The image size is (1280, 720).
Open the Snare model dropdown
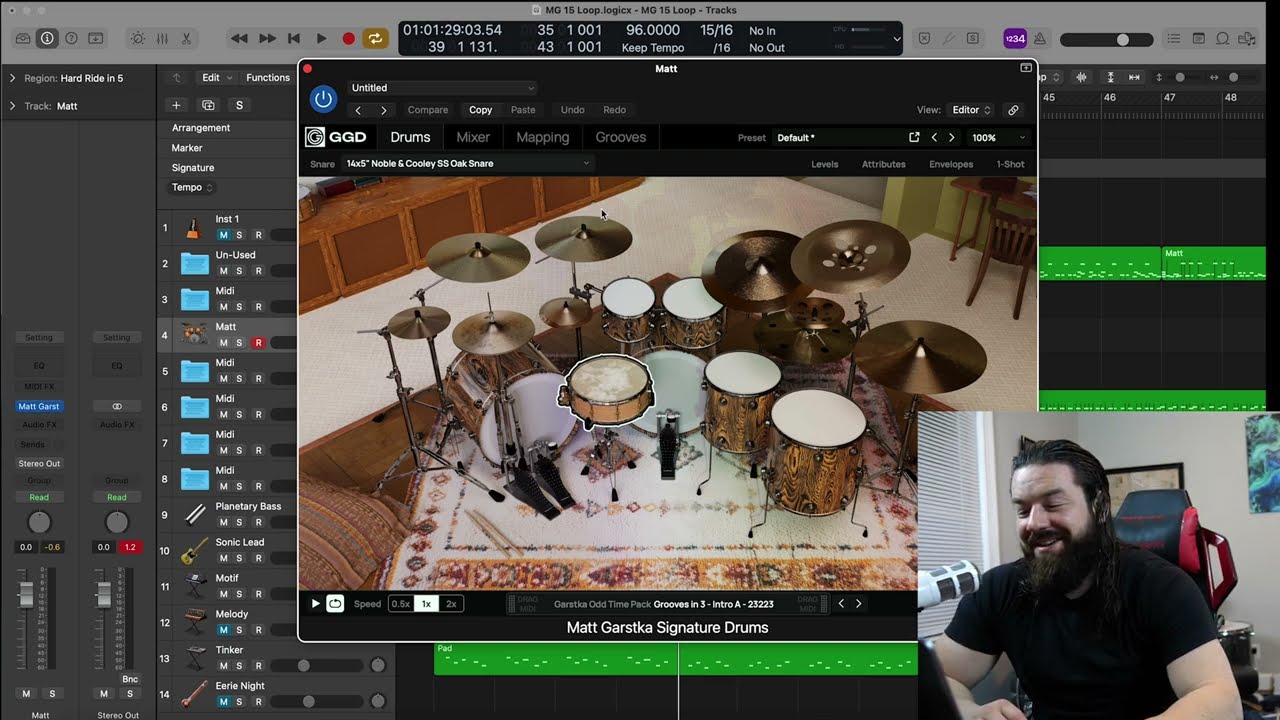tap(467, 163)
